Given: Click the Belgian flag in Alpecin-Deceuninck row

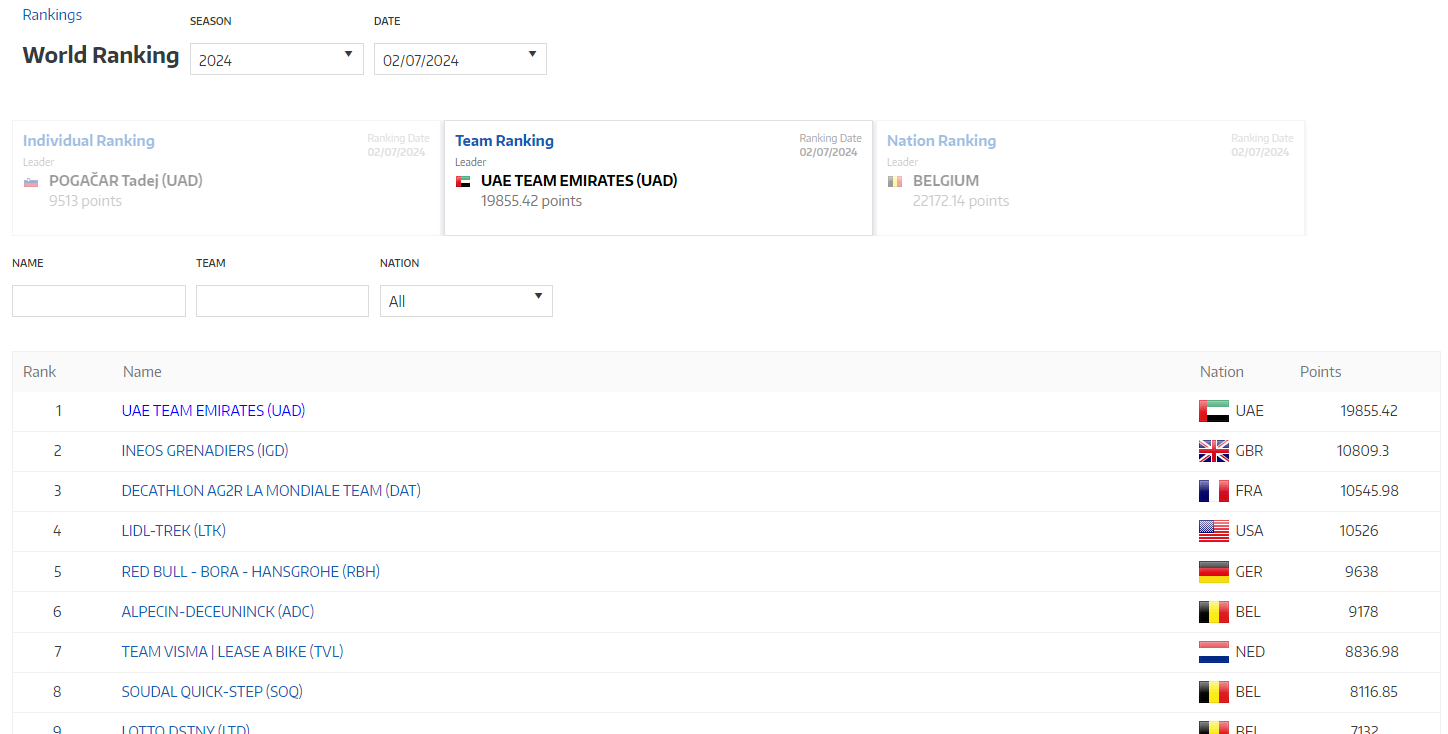Looking at the screenshot, I should pyautogui.click(x=1214, y=612).
